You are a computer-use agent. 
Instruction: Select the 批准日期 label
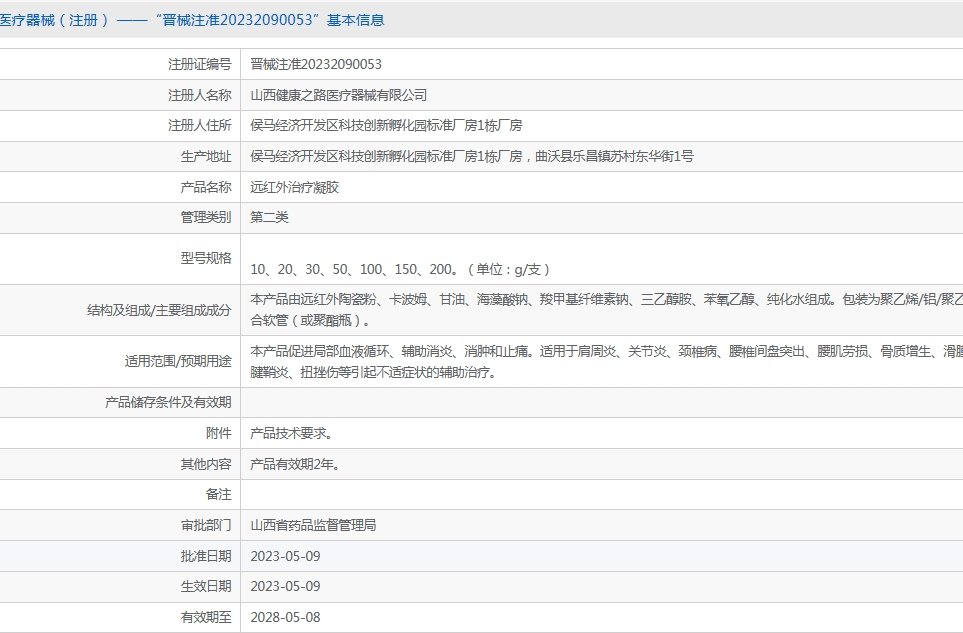click(x=206, y=556)
